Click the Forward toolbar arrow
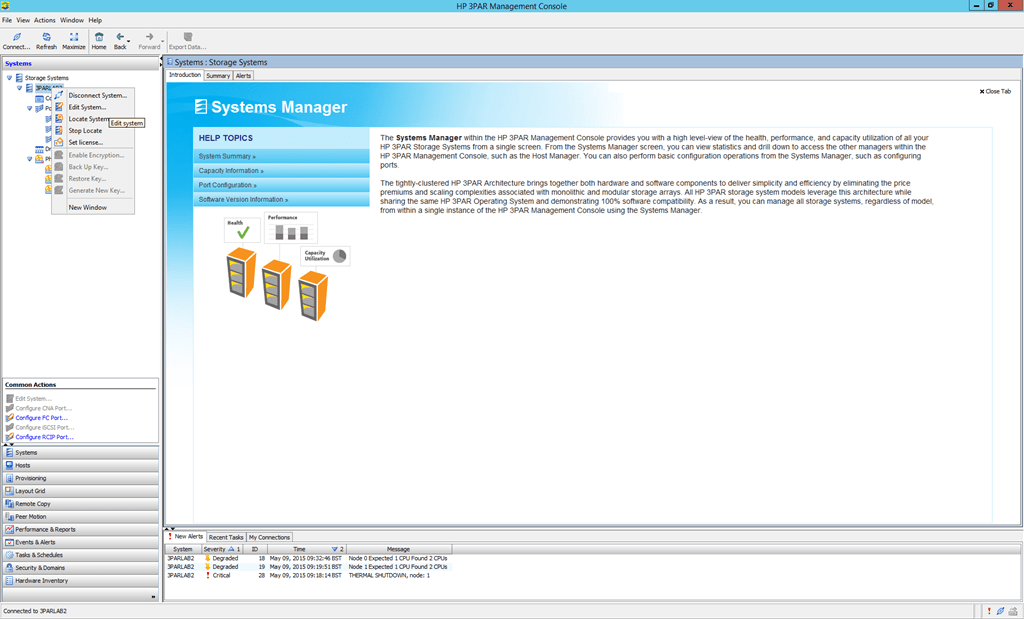1024x619 pixels. coord(149,37)
